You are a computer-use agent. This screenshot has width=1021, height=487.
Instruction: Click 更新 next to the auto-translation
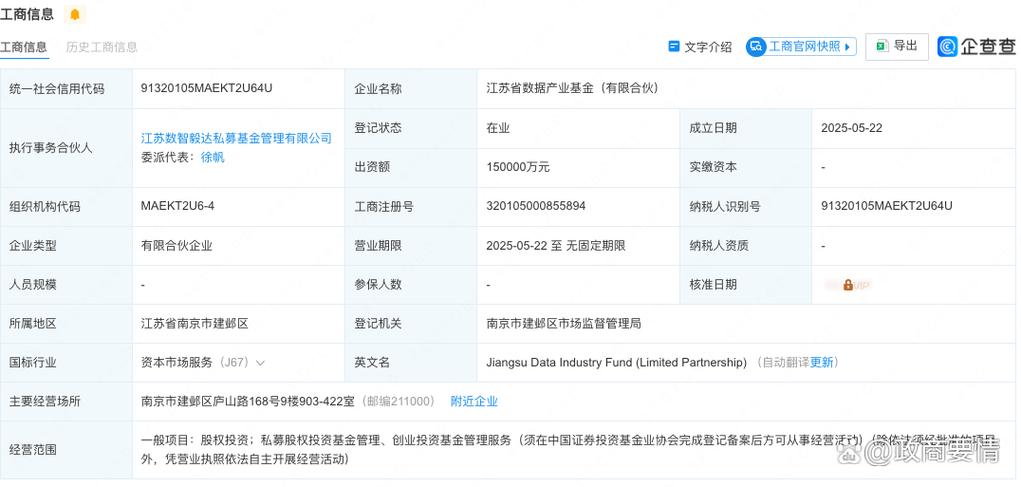pos(822,363)
